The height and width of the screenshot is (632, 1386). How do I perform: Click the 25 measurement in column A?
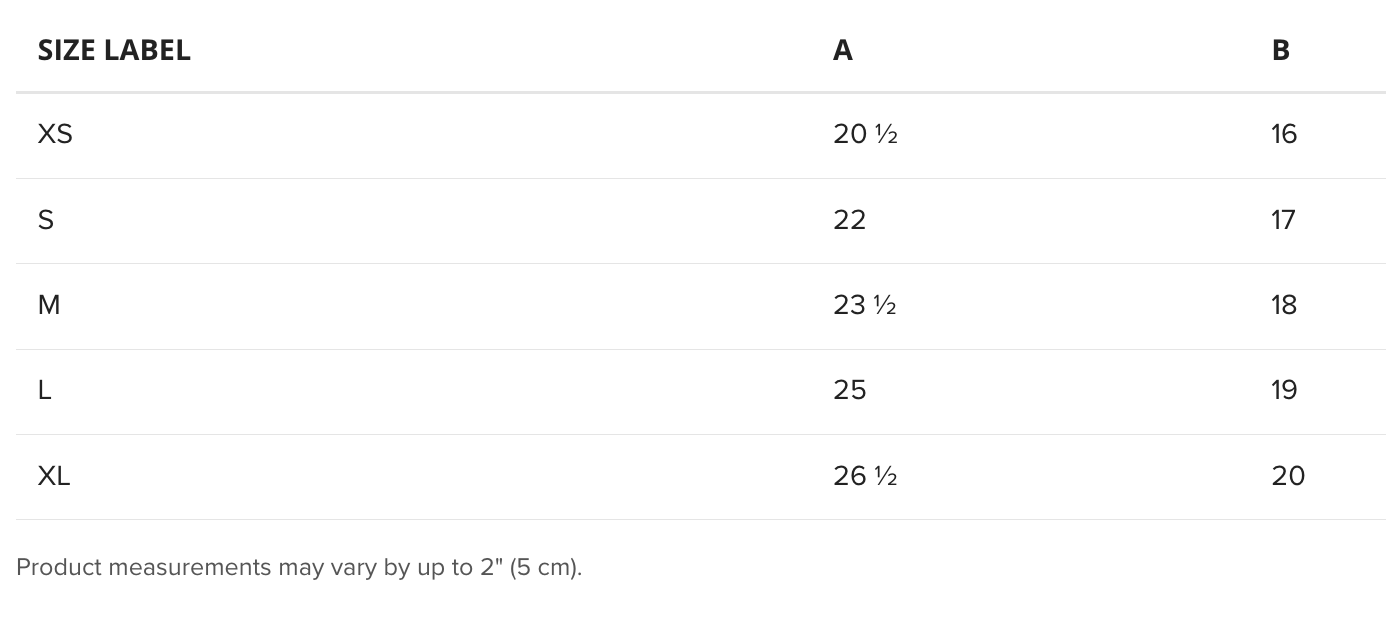pos(850,390)
